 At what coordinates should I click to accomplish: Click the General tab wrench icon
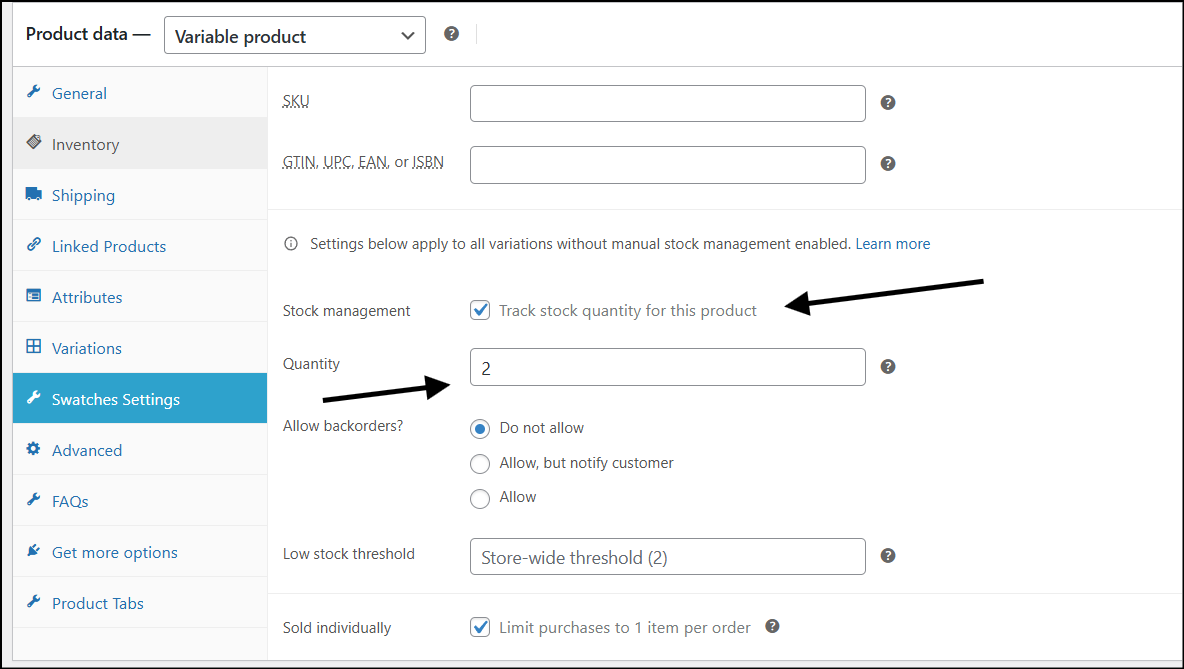pos(33,92)
